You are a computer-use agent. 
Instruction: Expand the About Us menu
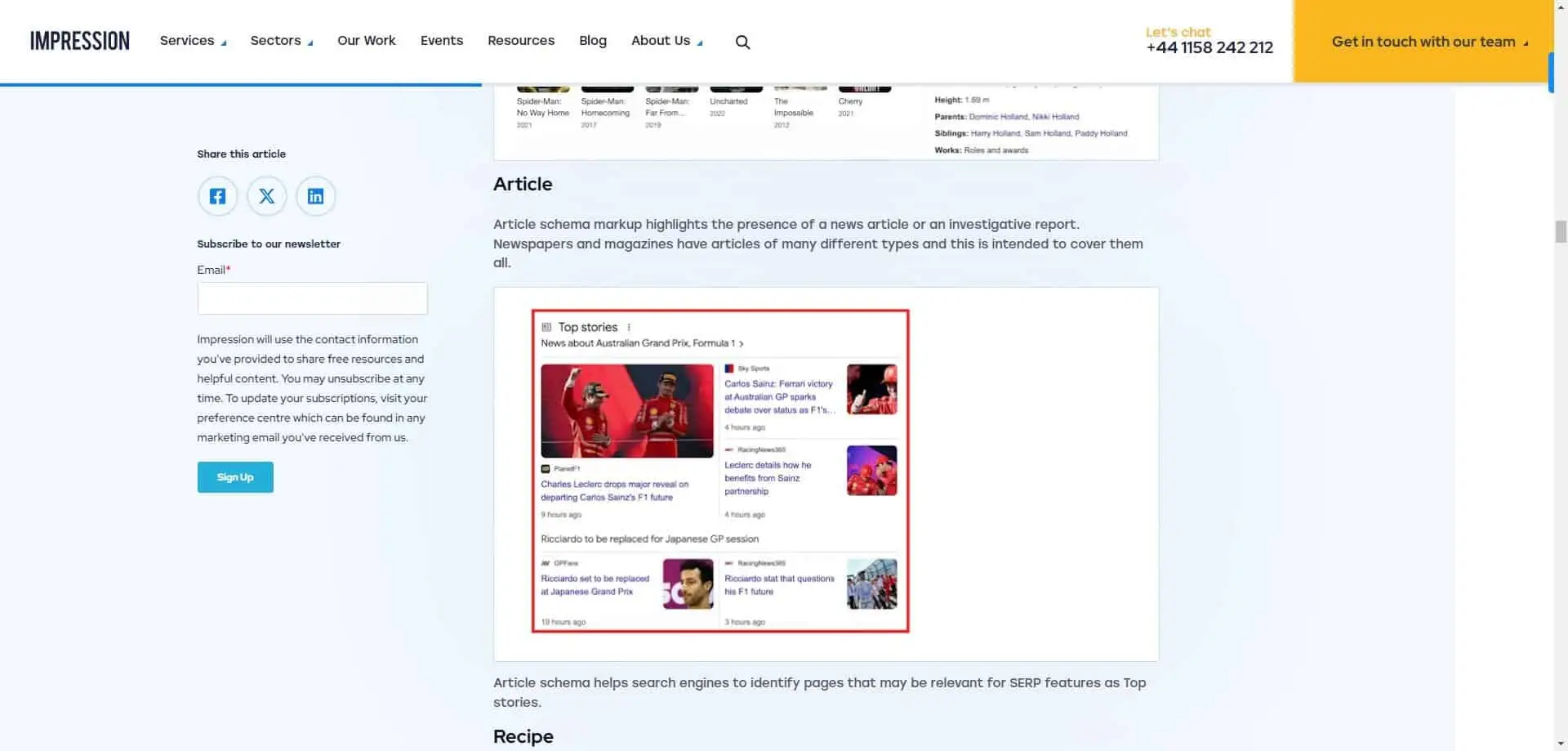pyautogui.click(x=666, y=40)
